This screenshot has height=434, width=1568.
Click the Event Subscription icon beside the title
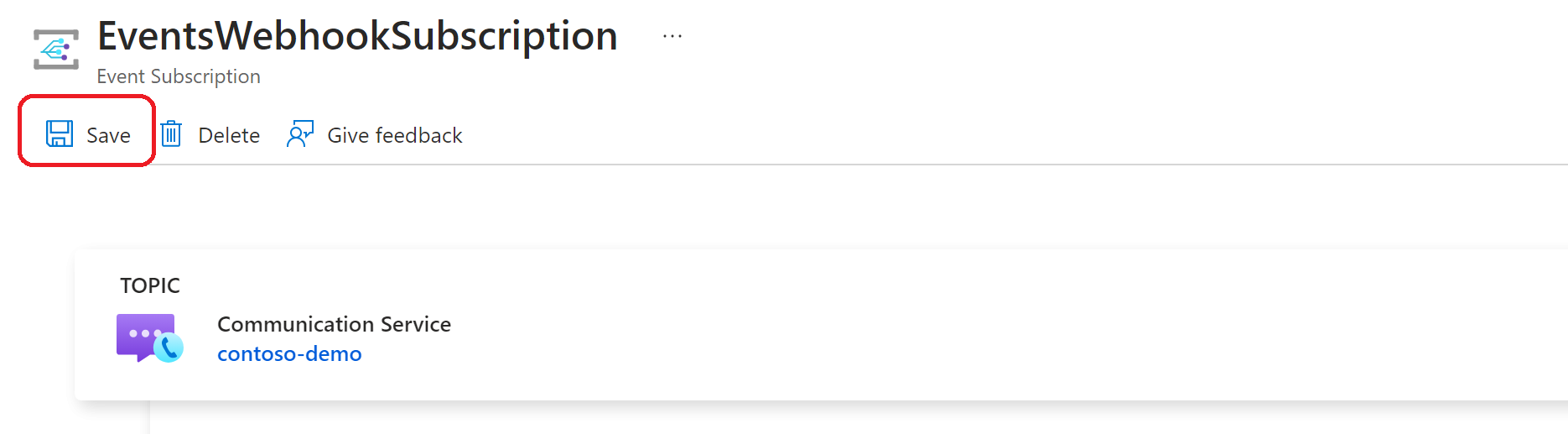pyautogui.click(x=56, y=49)
